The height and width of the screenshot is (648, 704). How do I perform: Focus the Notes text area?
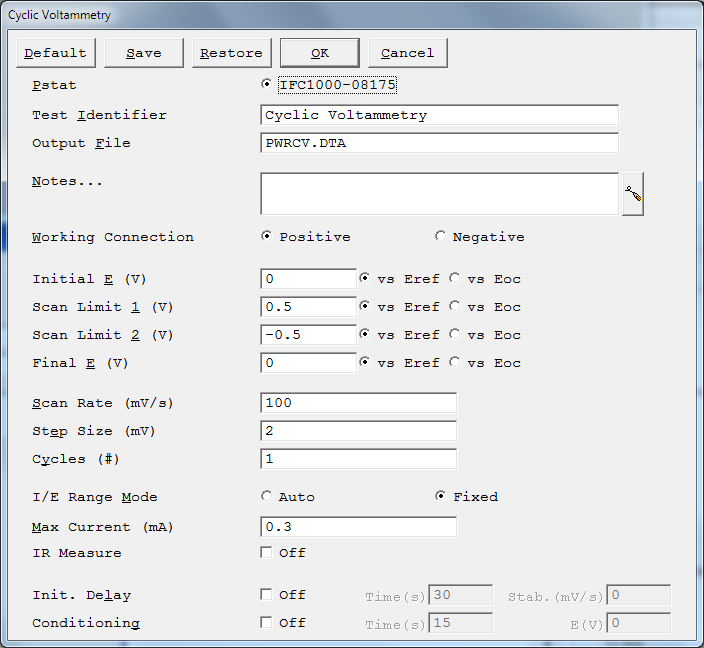pyautogui.click(x=440, y=194)
